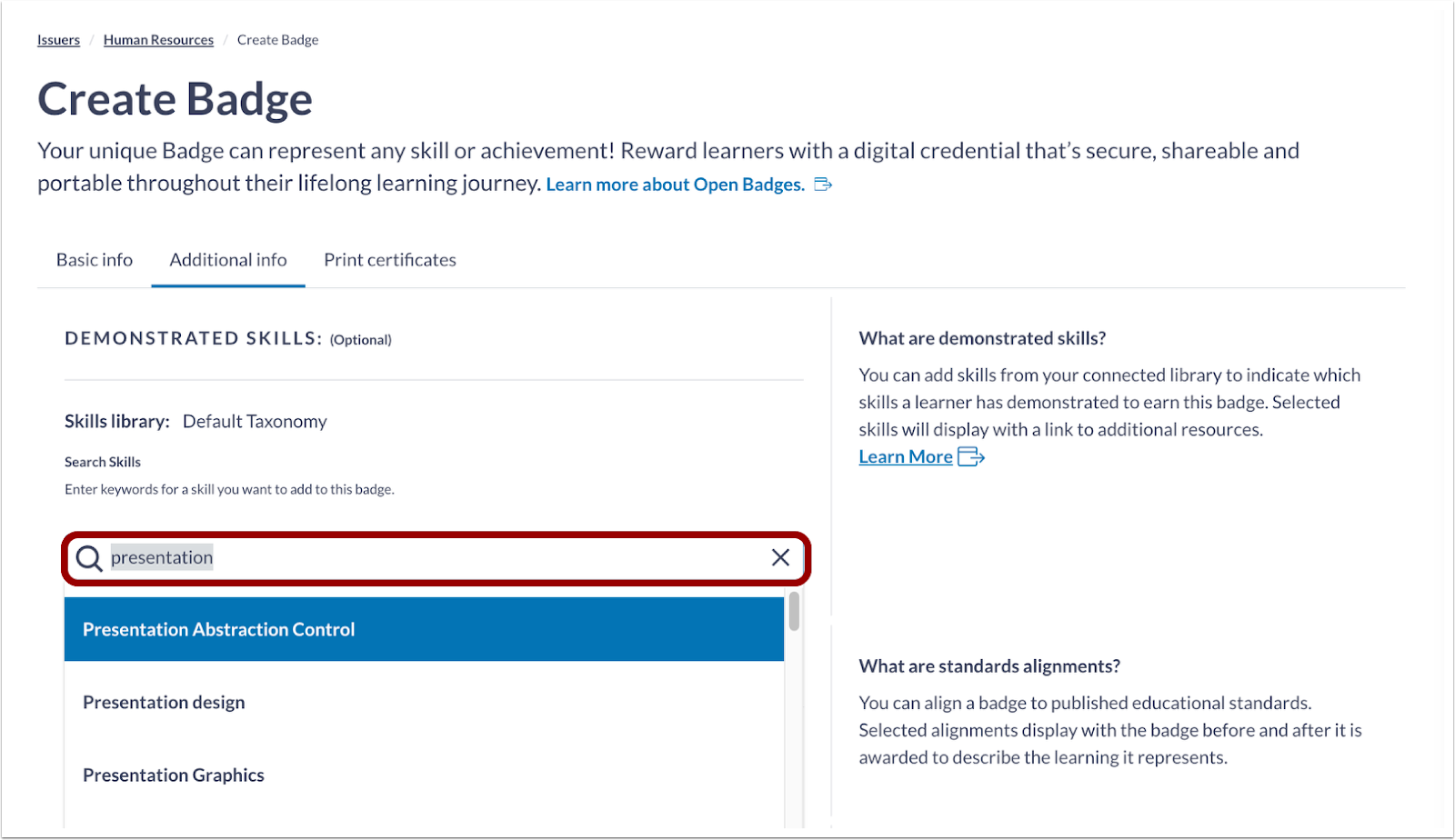Open the Learn More link under demonstrated skills
This screenshot has width=1455, height=840.
(905, 455)
